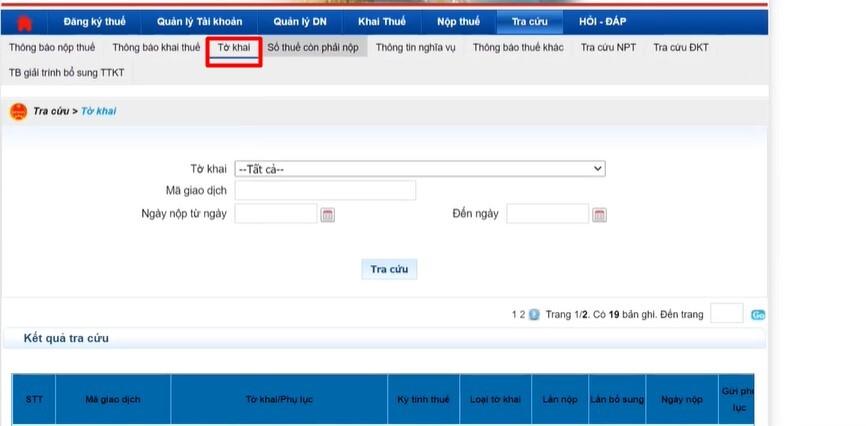
Task: Open the Quản lý DN menu
Action: (300, 22)
